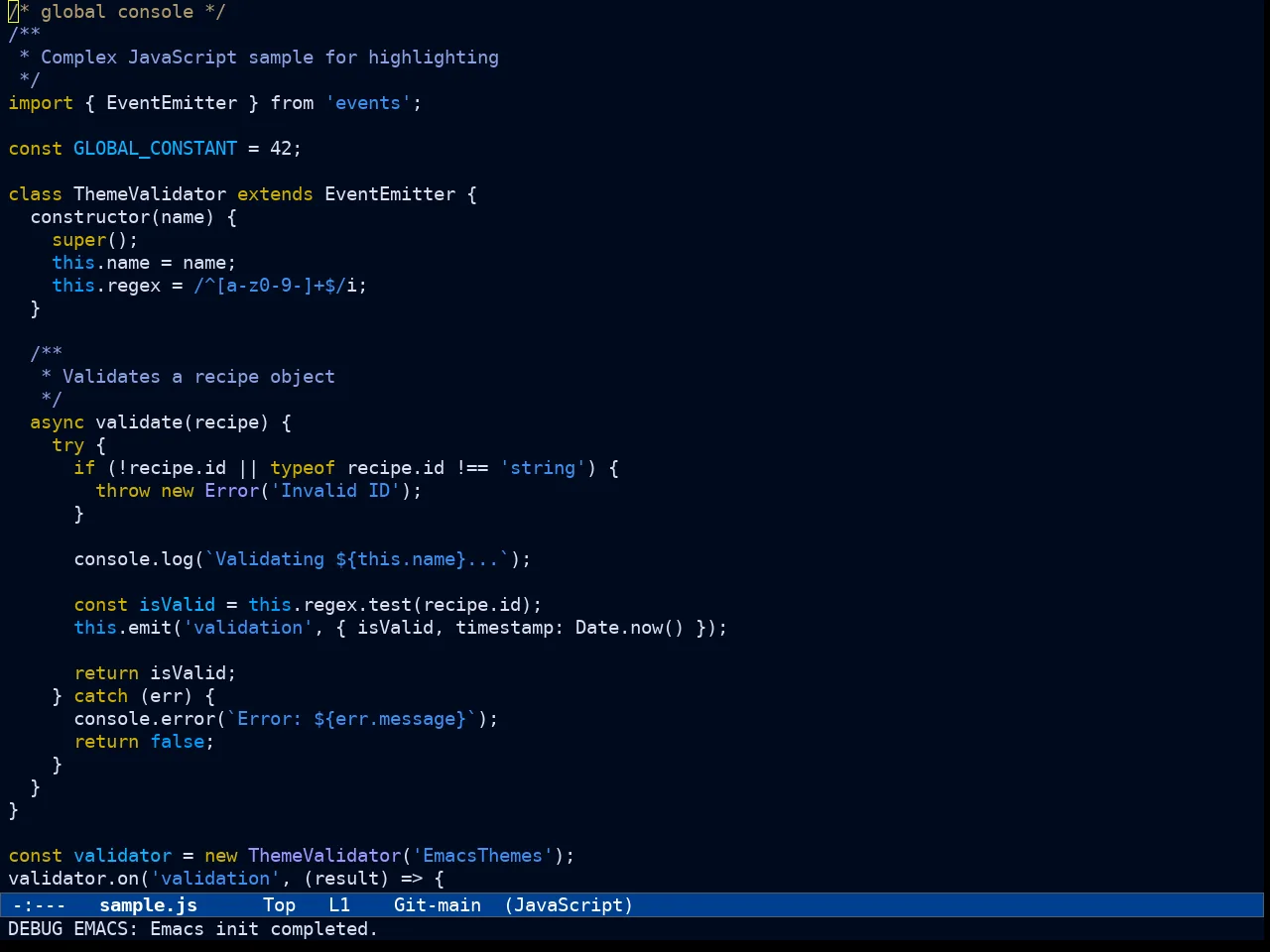This screenshot has height=952, width=1270.
Task: Click the 'events' string literal
Action: click(368, 103)
